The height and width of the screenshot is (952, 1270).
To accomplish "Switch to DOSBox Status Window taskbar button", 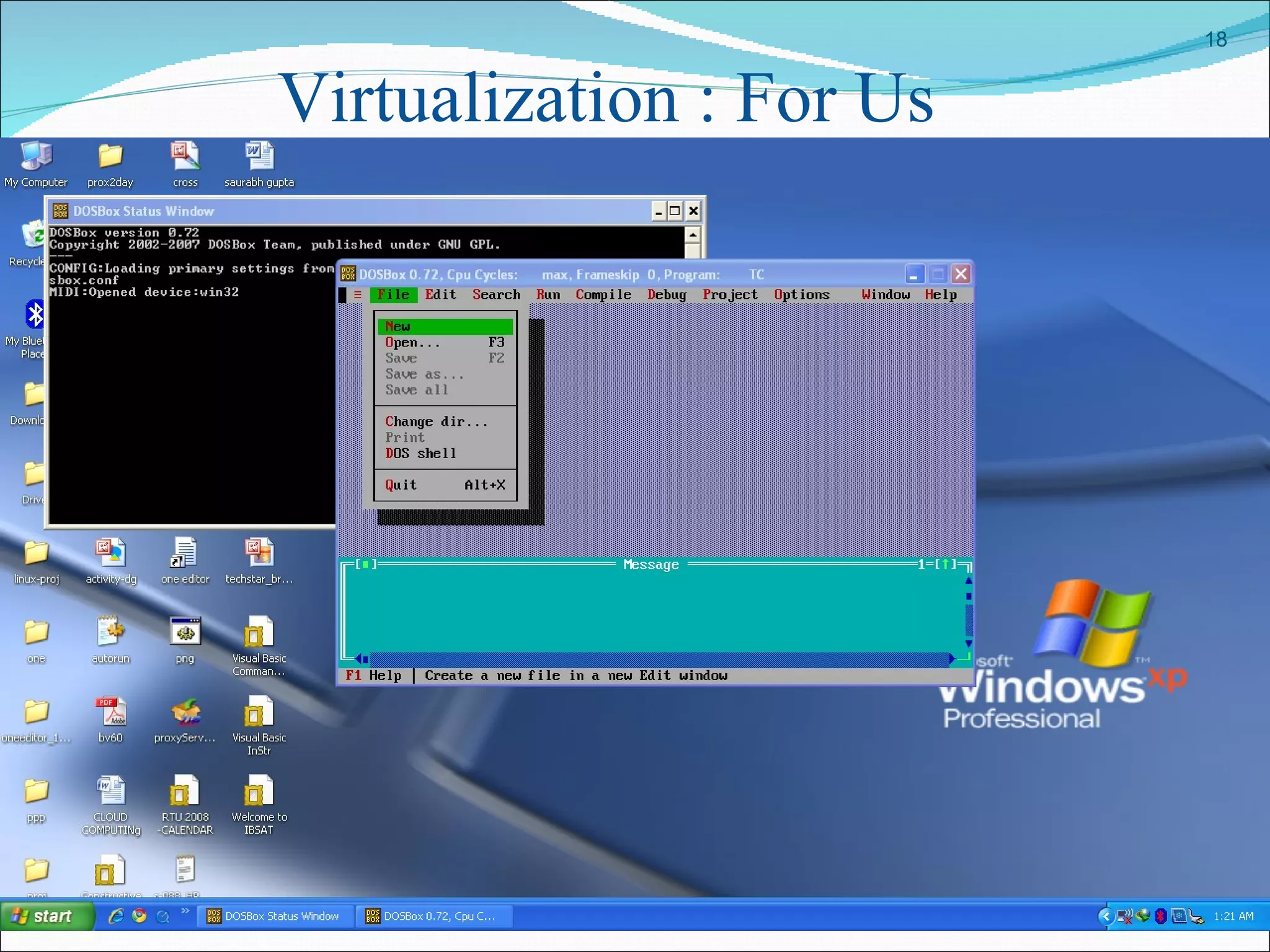I will point(275,916).
